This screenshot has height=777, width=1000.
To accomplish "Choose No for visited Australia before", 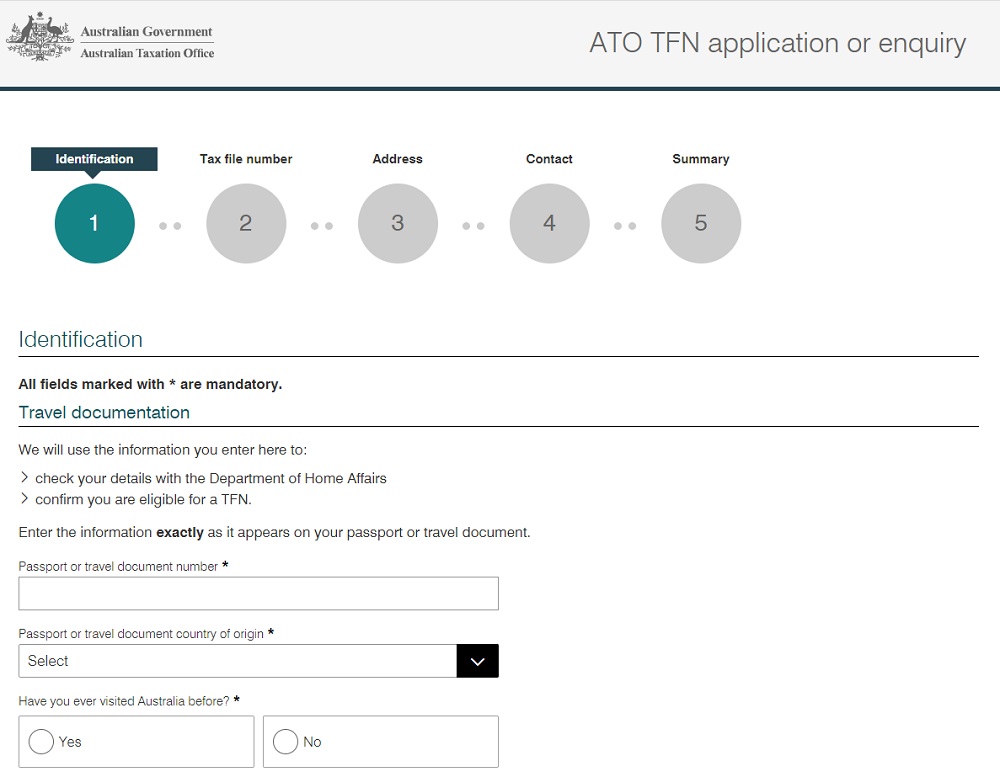I will pos(286,742).
